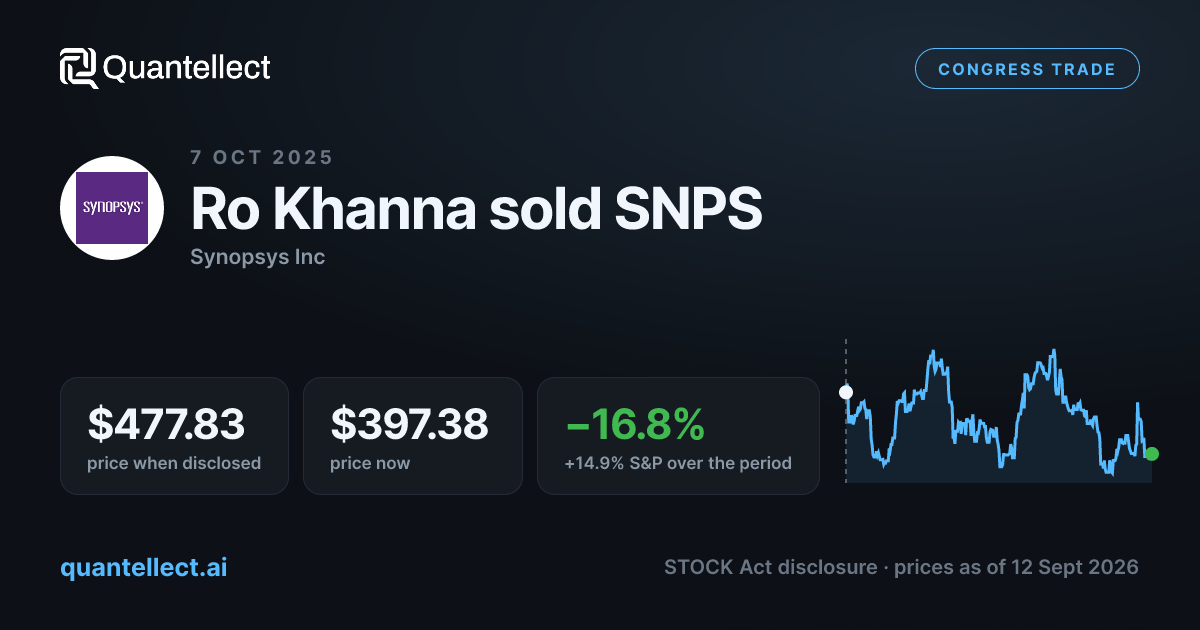1200x630 pixels.
Task: Click the +14.9% S&P comparison text
Action: (x=678, y=463)
